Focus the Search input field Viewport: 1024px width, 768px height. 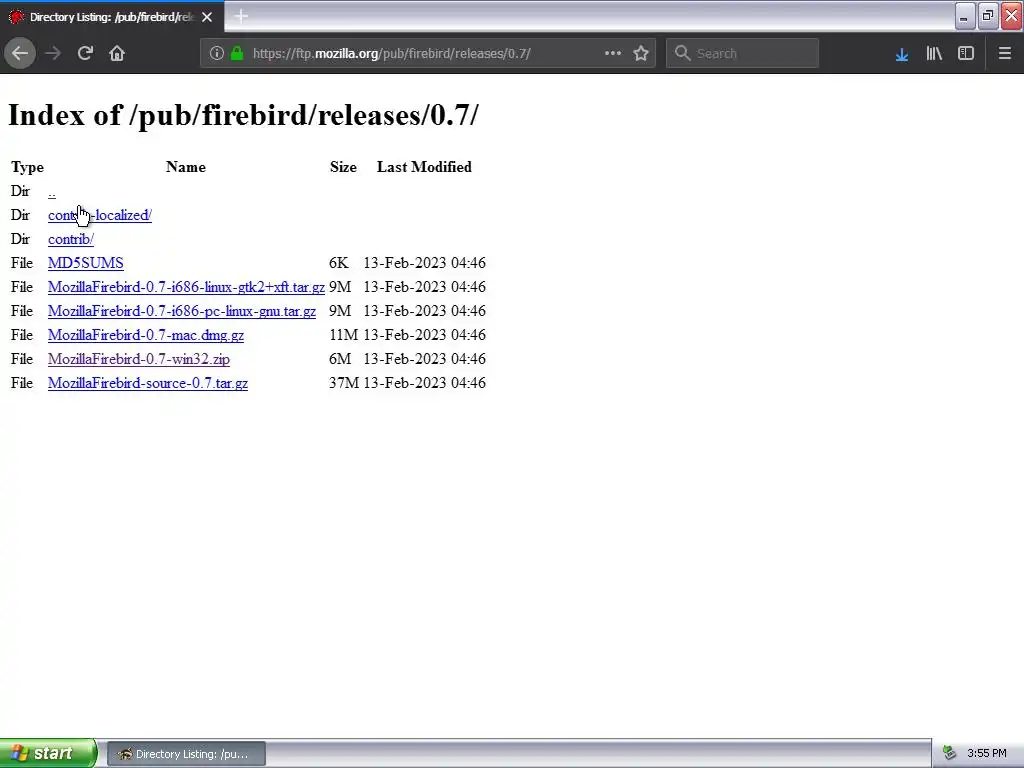[743, 54]
